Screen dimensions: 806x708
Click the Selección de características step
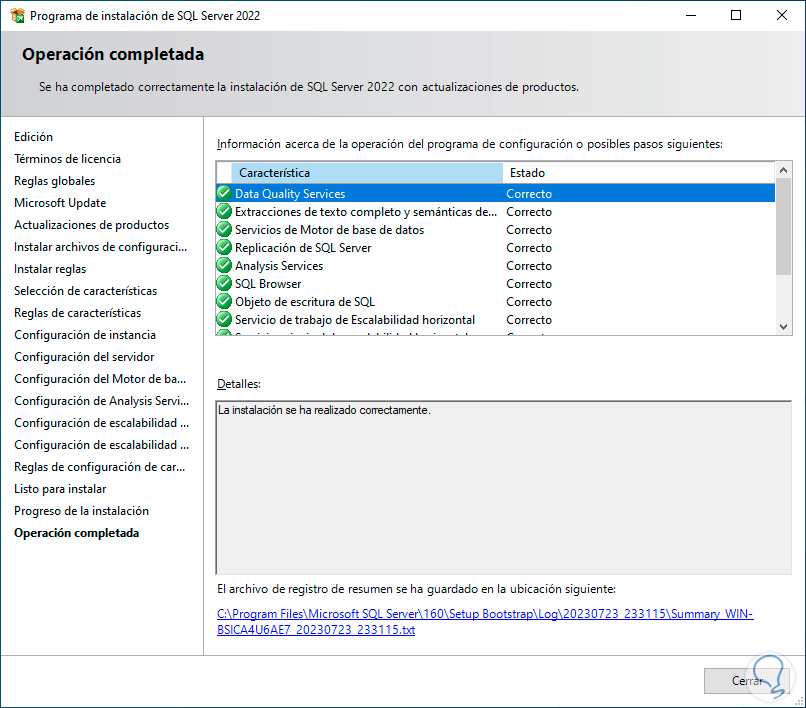coord(85,291)
